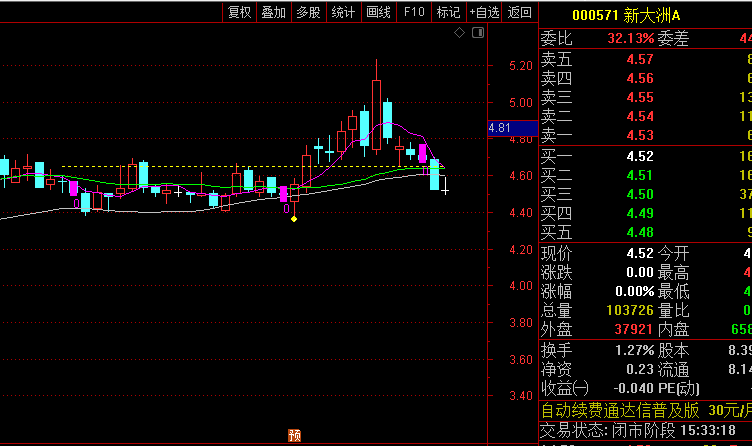Add stock via +自选 button

tap(484, 12)
